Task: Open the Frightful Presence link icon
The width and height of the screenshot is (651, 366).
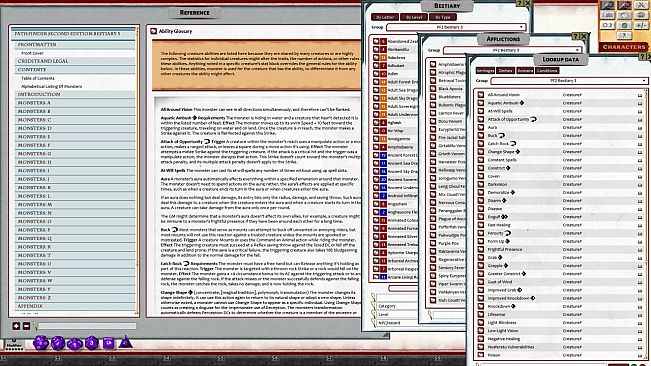Action: (481, 249)
